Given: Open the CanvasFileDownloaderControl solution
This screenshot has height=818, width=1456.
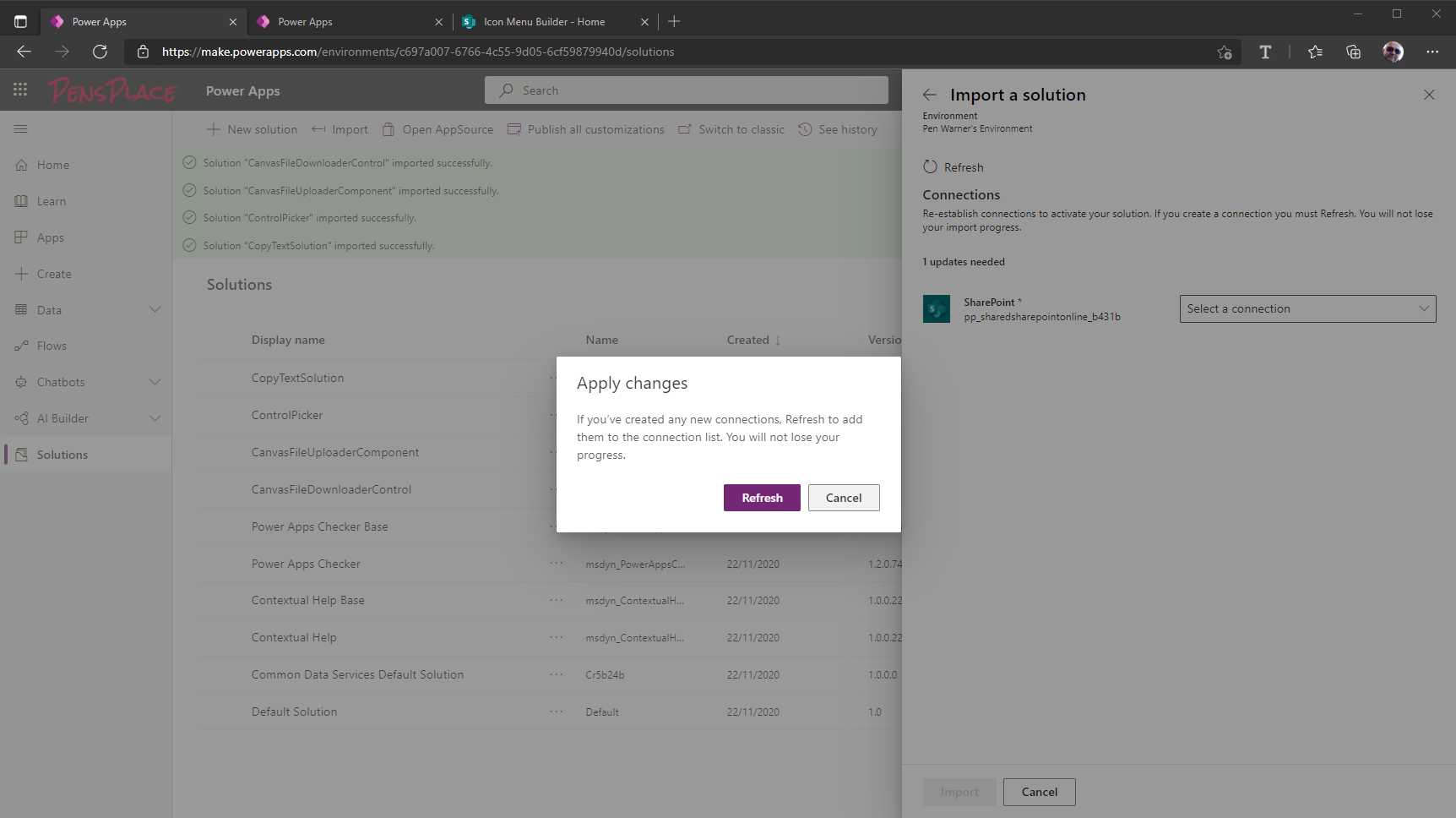Looking at the screenshot, I should [331, 489].
